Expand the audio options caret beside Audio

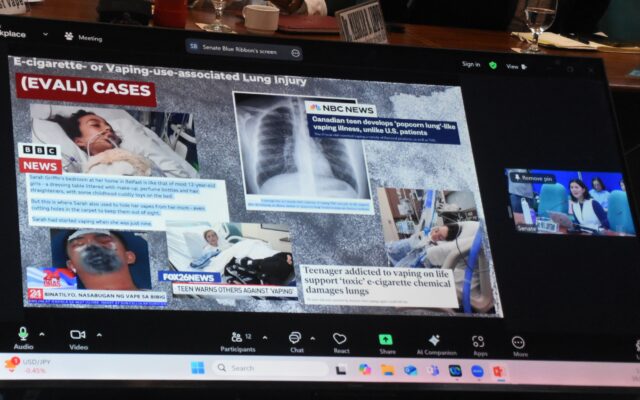point(42,334)
